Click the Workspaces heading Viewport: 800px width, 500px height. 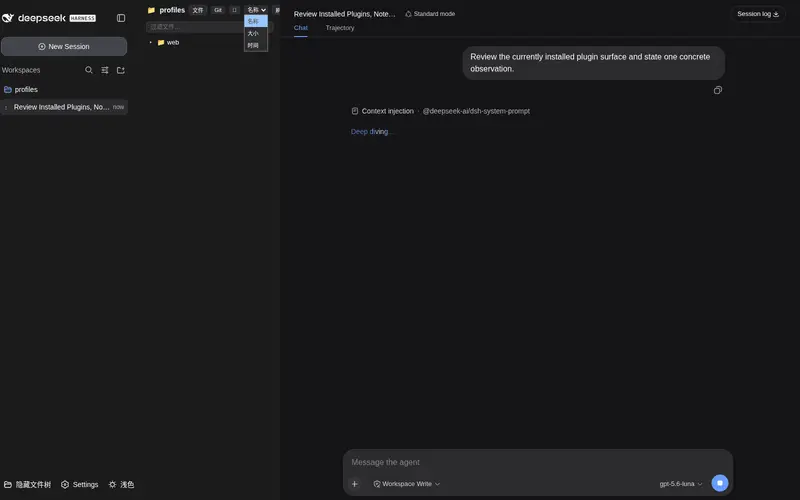pyautogui.click(x=21, y=70)
